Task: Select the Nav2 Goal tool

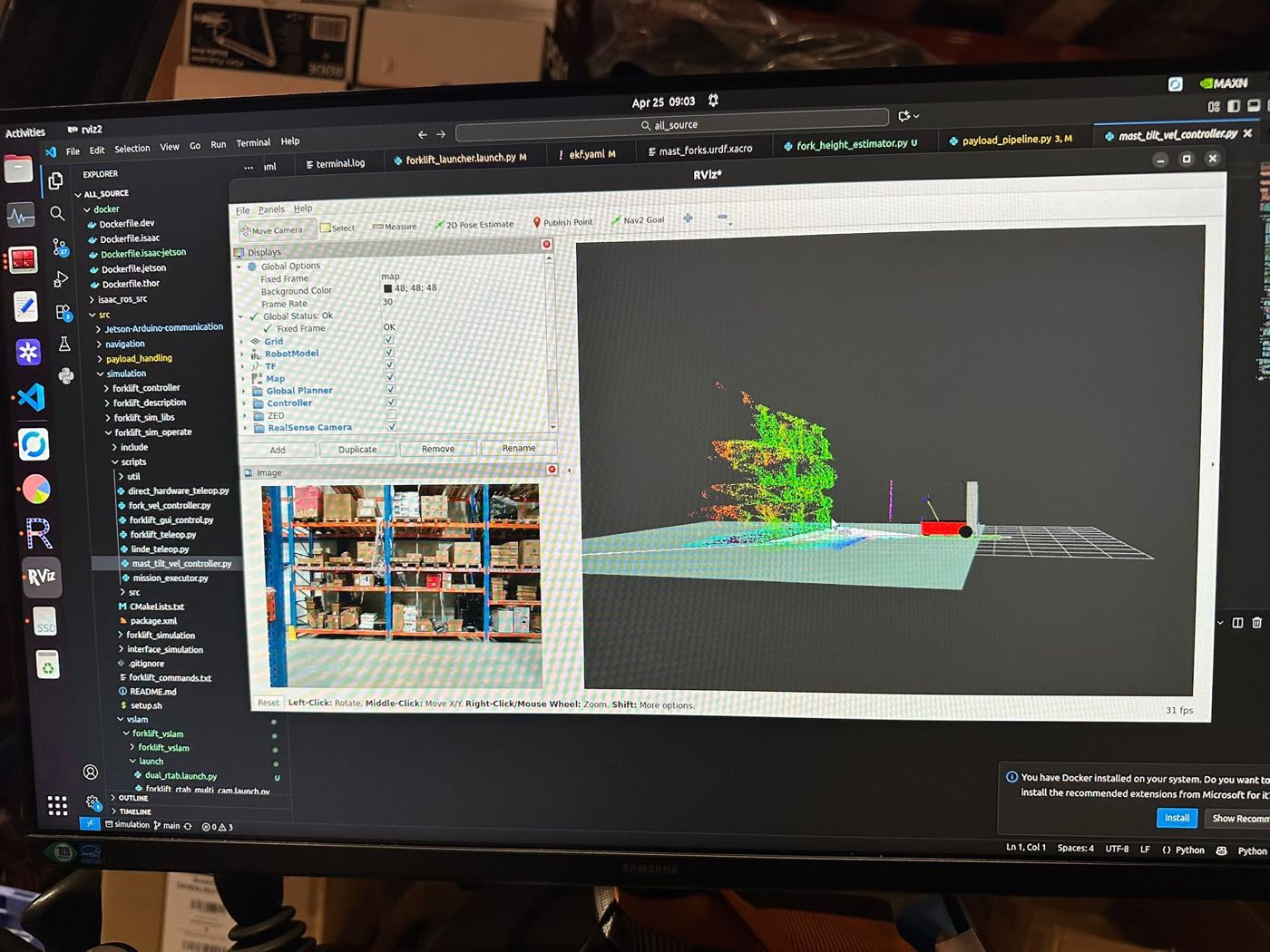Action: pyautogui.click(x=638, y=220)
